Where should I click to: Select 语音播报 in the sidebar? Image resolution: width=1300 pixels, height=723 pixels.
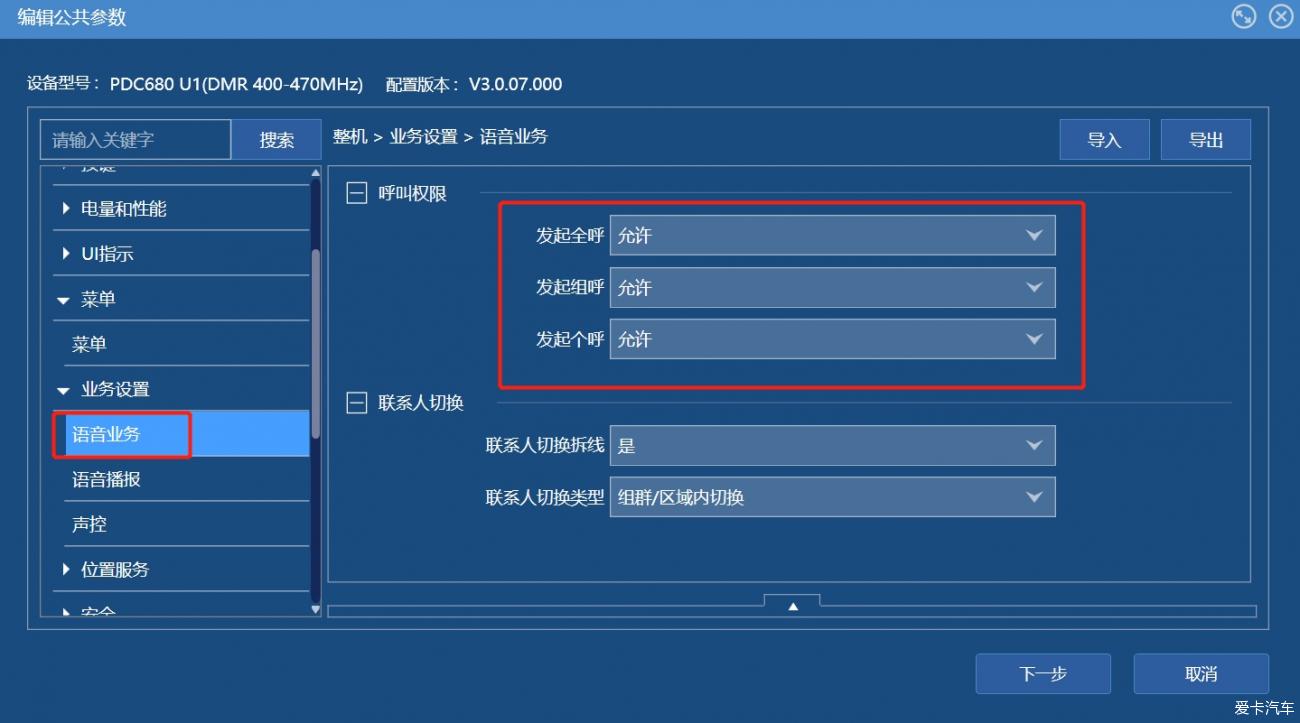click(104, 479)
